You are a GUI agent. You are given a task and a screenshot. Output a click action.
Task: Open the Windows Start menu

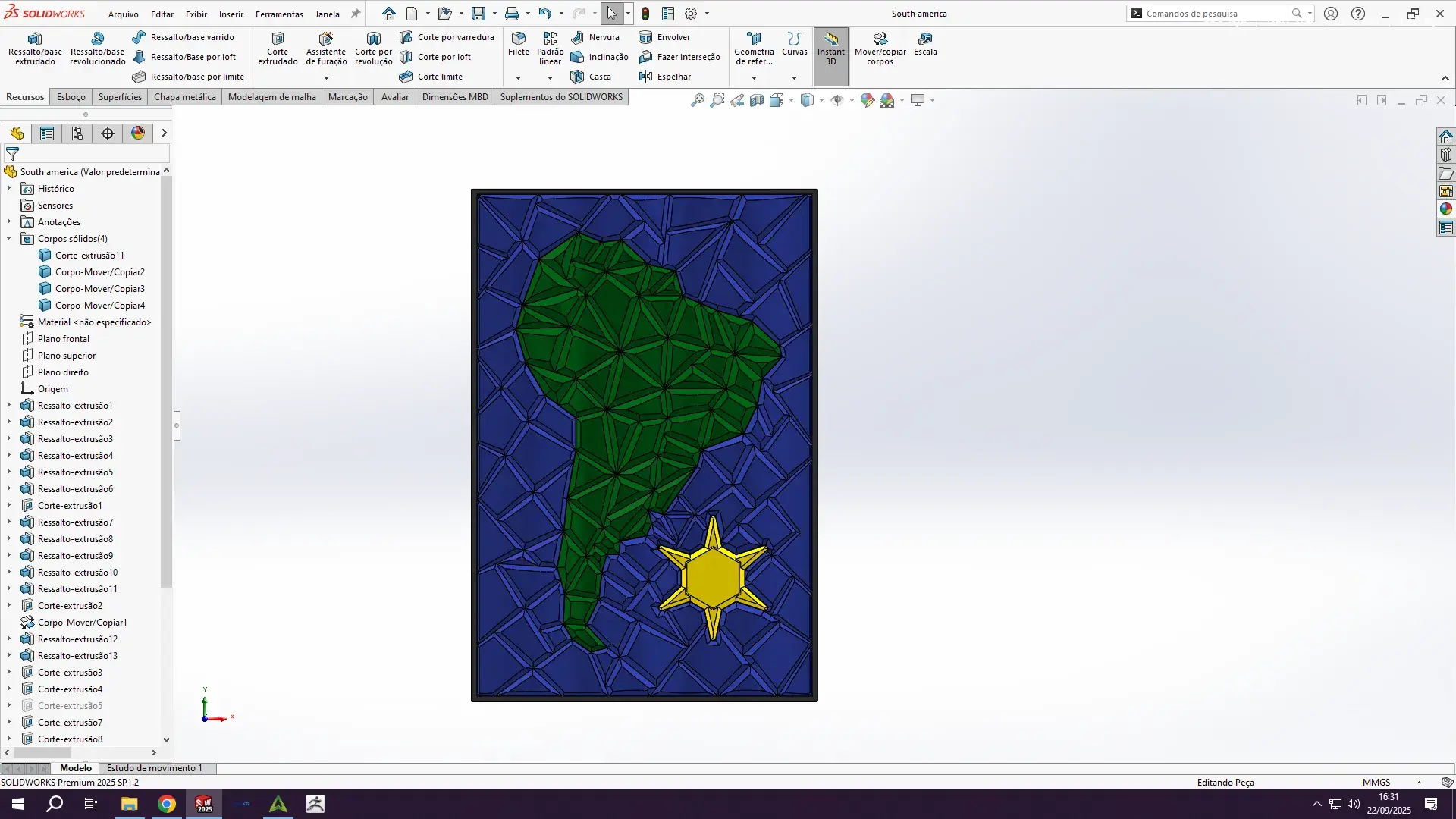18,804
